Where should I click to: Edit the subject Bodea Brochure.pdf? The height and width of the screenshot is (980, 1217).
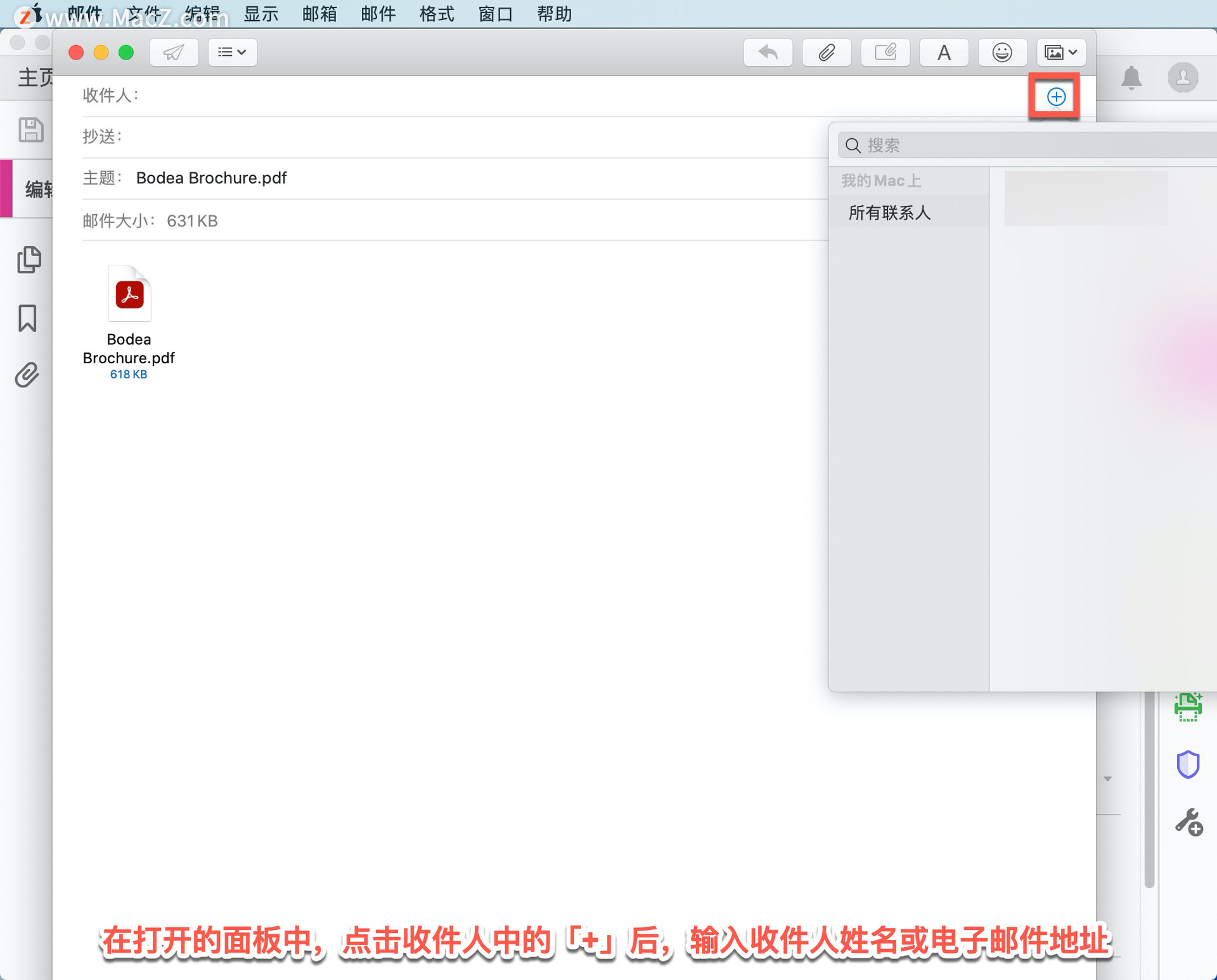(211, 178)
